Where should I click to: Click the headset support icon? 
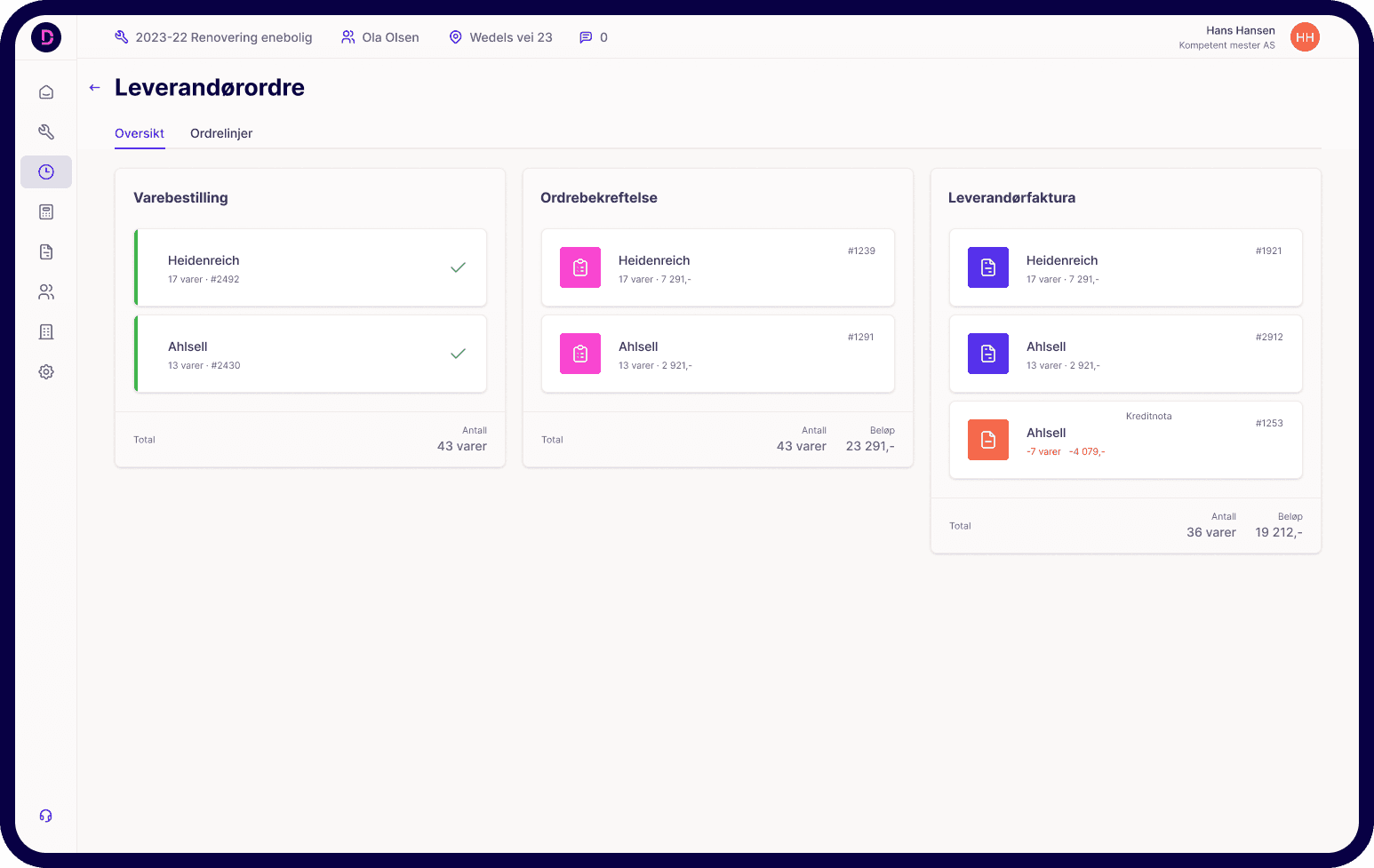point(46,816)
